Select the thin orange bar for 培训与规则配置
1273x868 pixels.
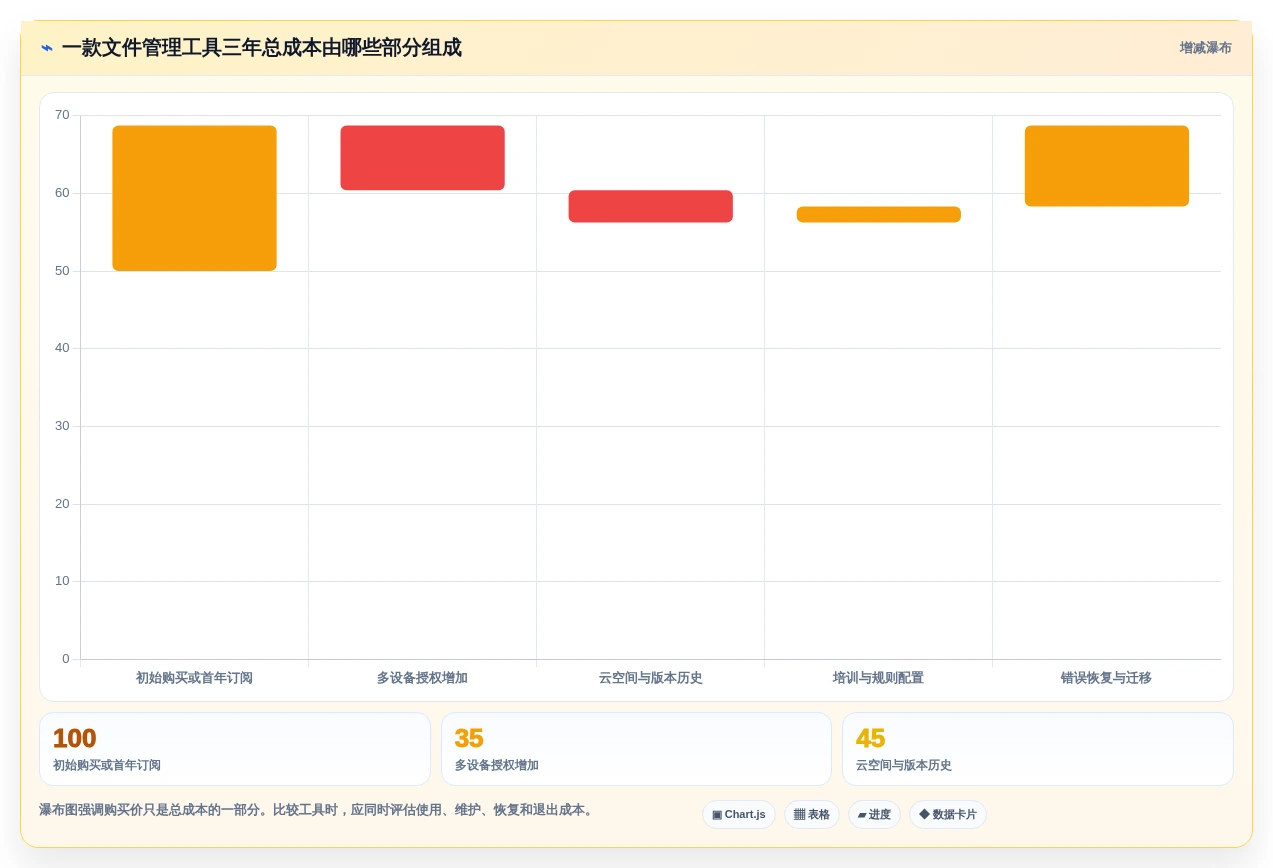pyautogui.click(x=878, y=214)
